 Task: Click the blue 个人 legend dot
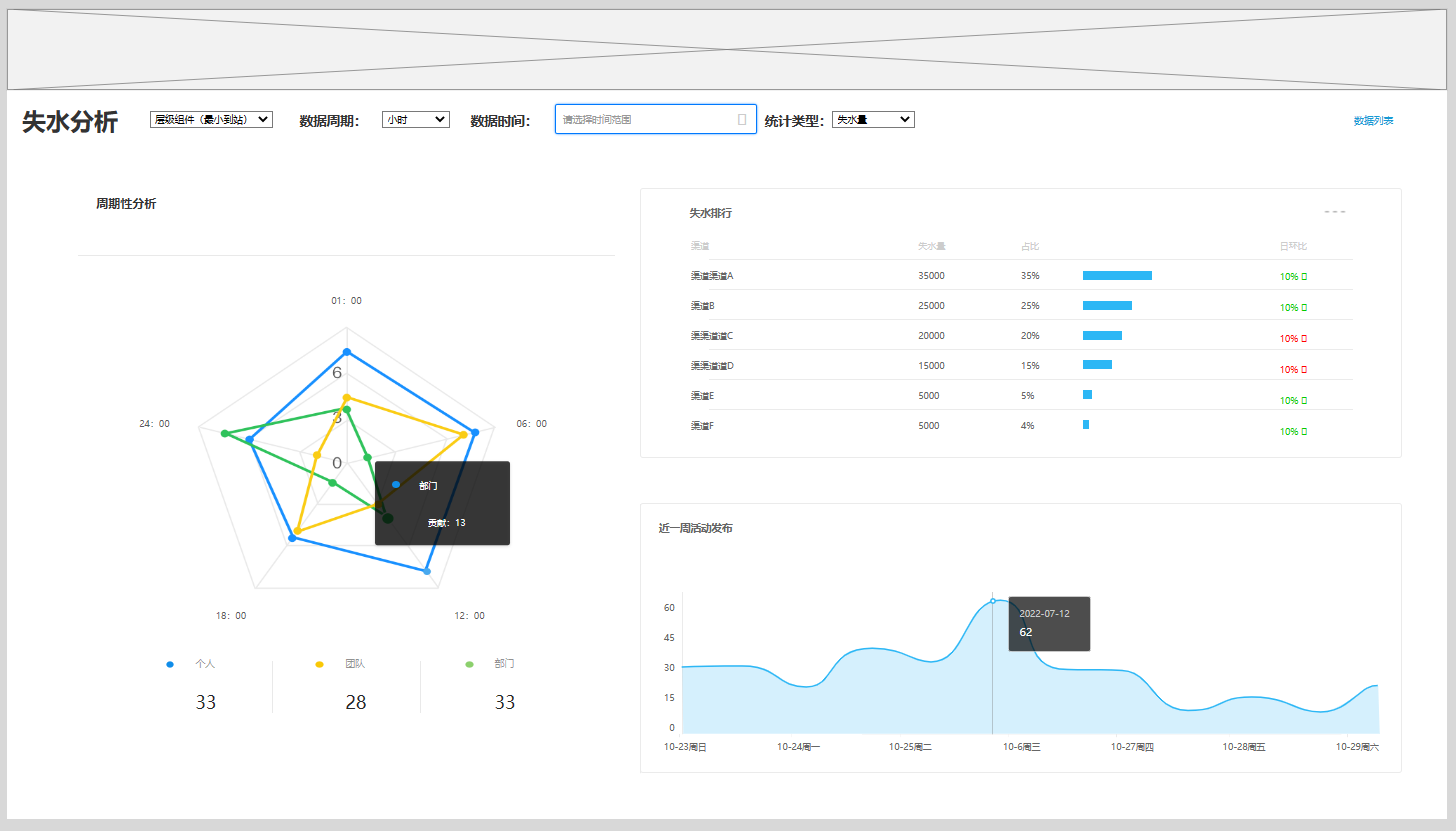pos(170,664)
